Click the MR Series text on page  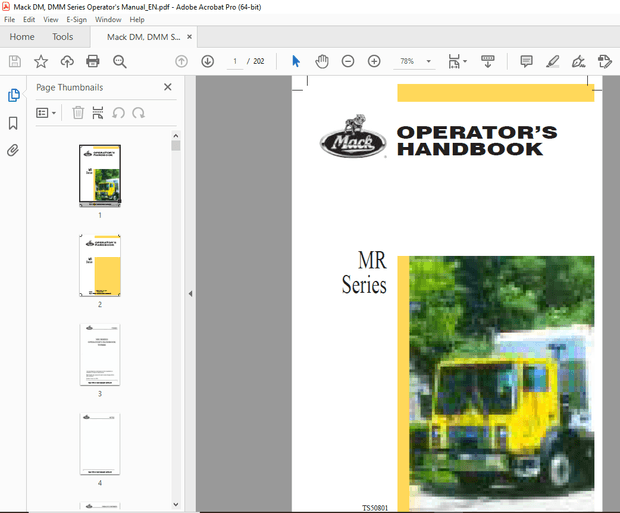pos(364,273)
